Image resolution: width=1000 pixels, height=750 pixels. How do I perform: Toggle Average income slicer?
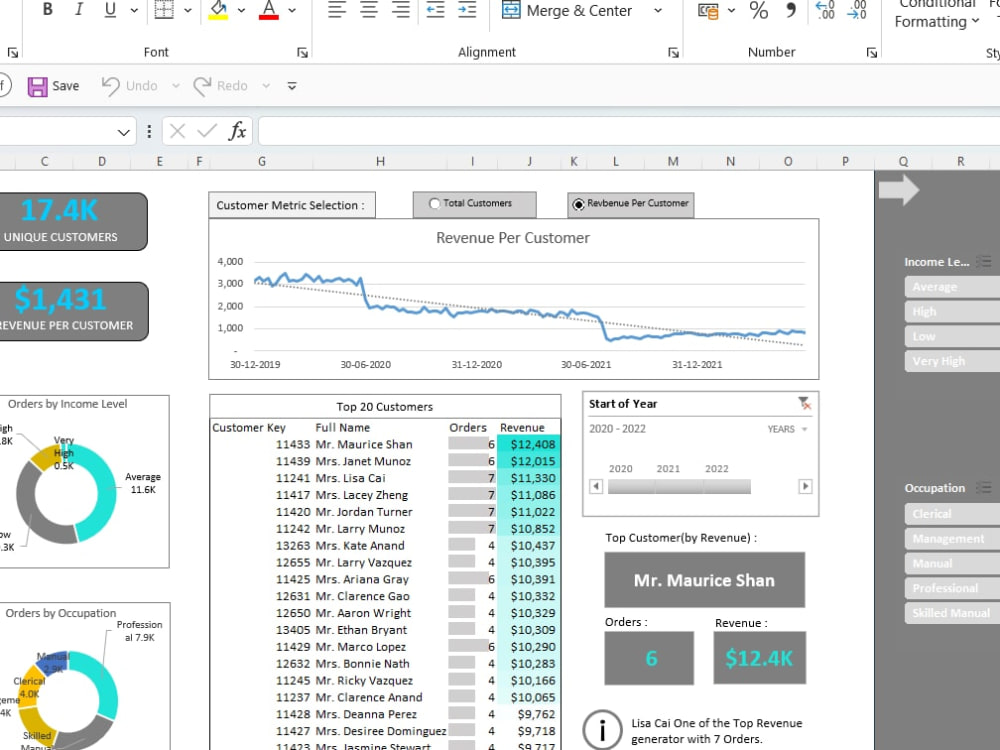(952, 287)
